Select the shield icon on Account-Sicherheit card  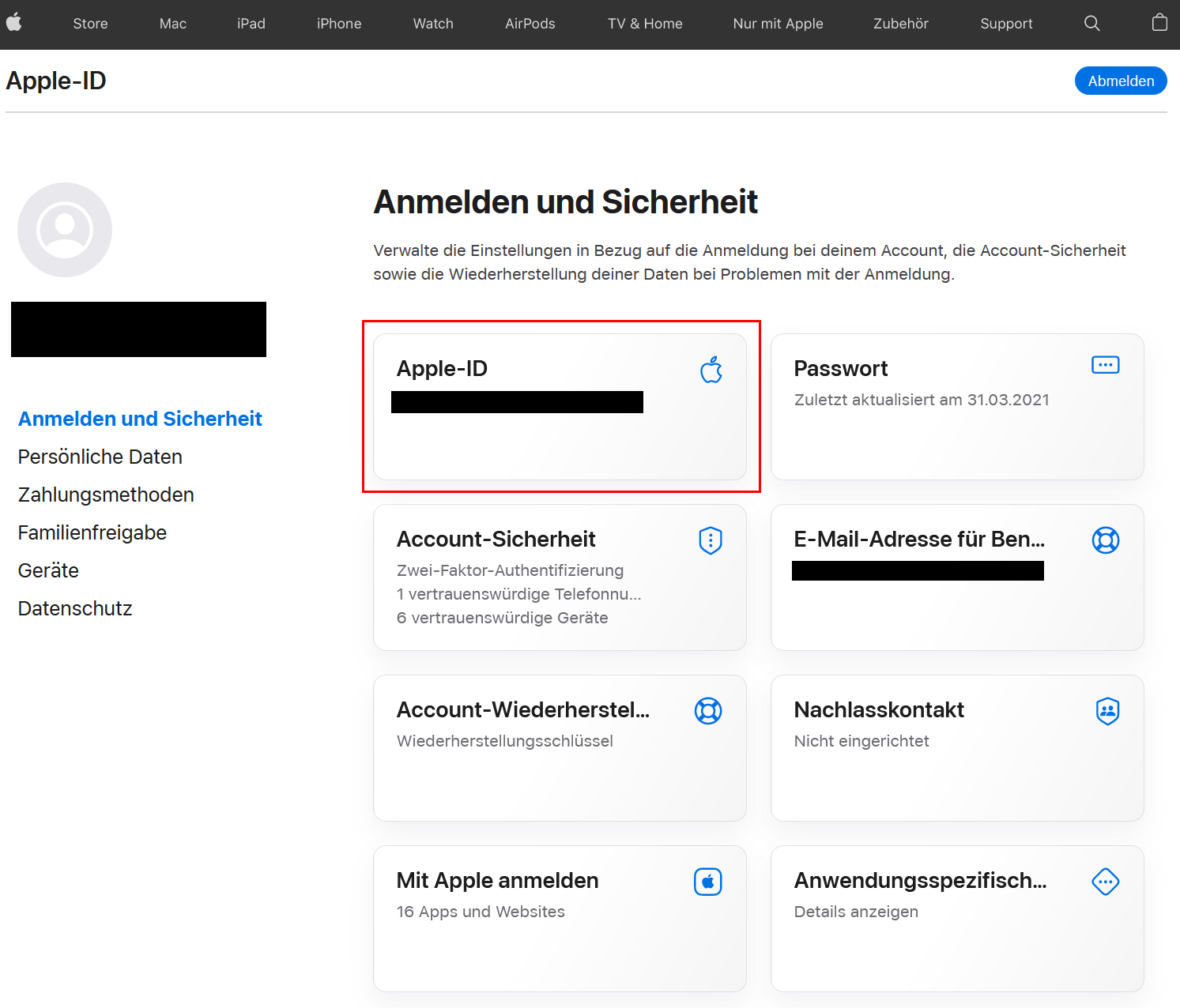pos(710,540)
